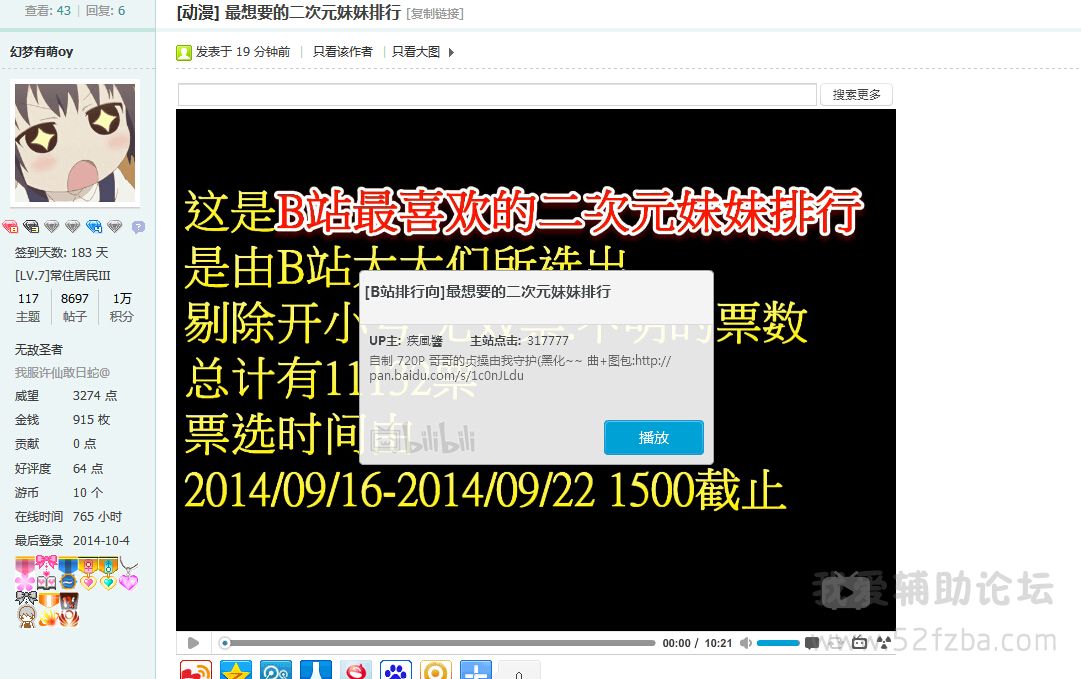Click the red diamond badge with number 8
1081x679 pixels.
point(10,226)
